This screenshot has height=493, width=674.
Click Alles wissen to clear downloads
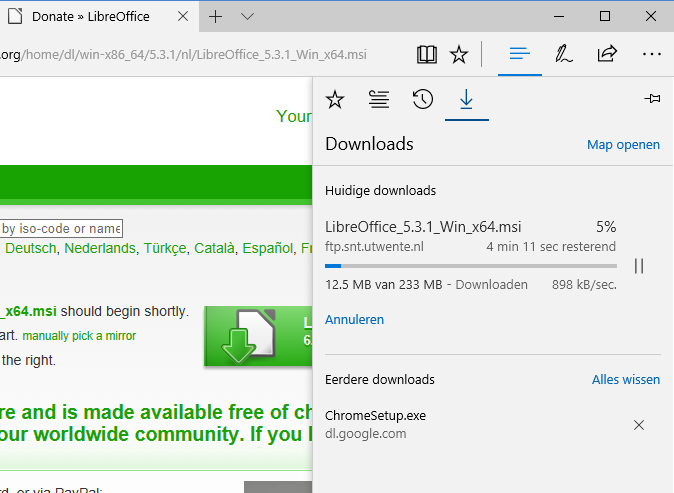pyautogui.click(x=626, y=380)
